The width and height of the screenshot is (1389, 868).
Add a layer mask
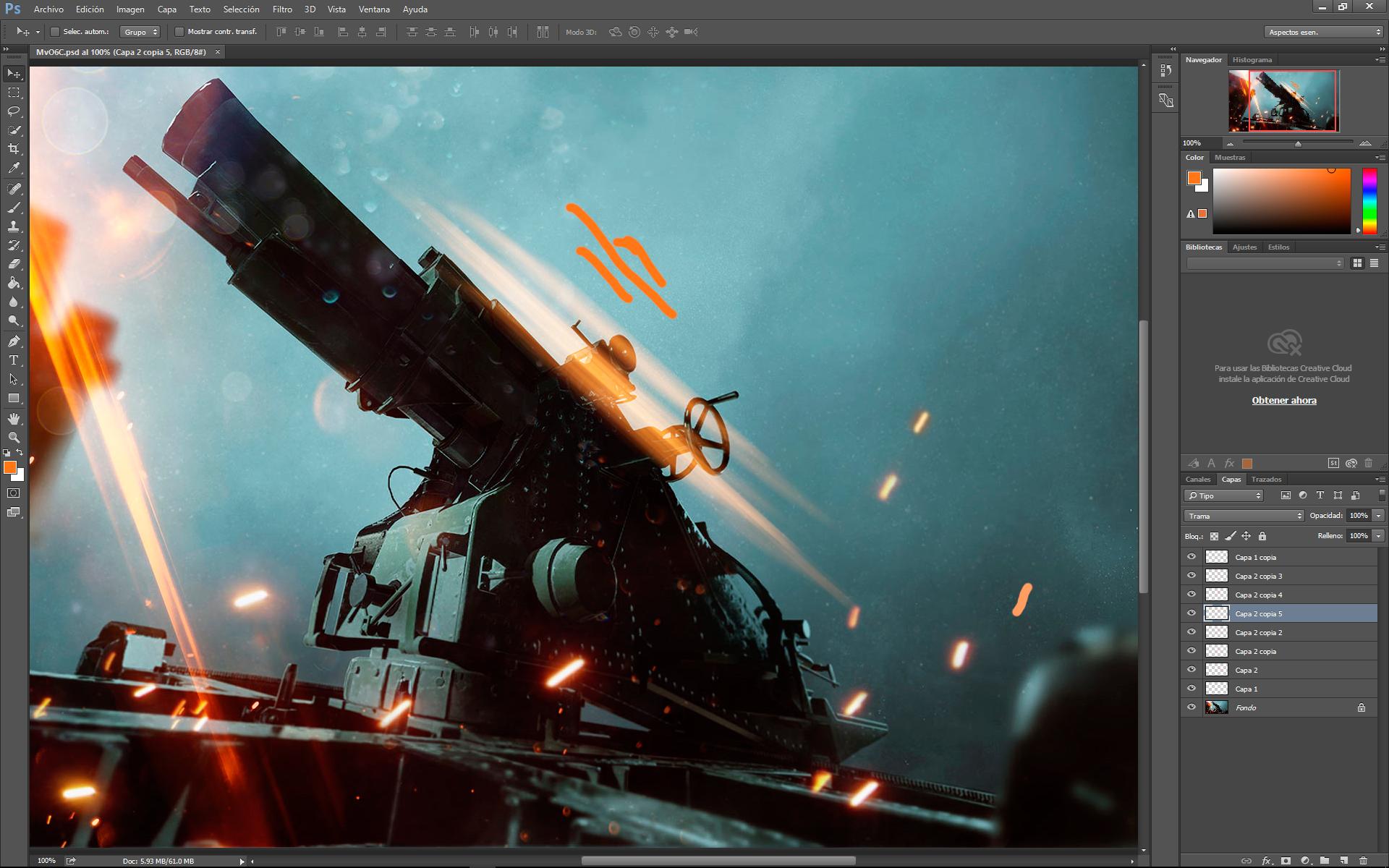point(1286,861)
